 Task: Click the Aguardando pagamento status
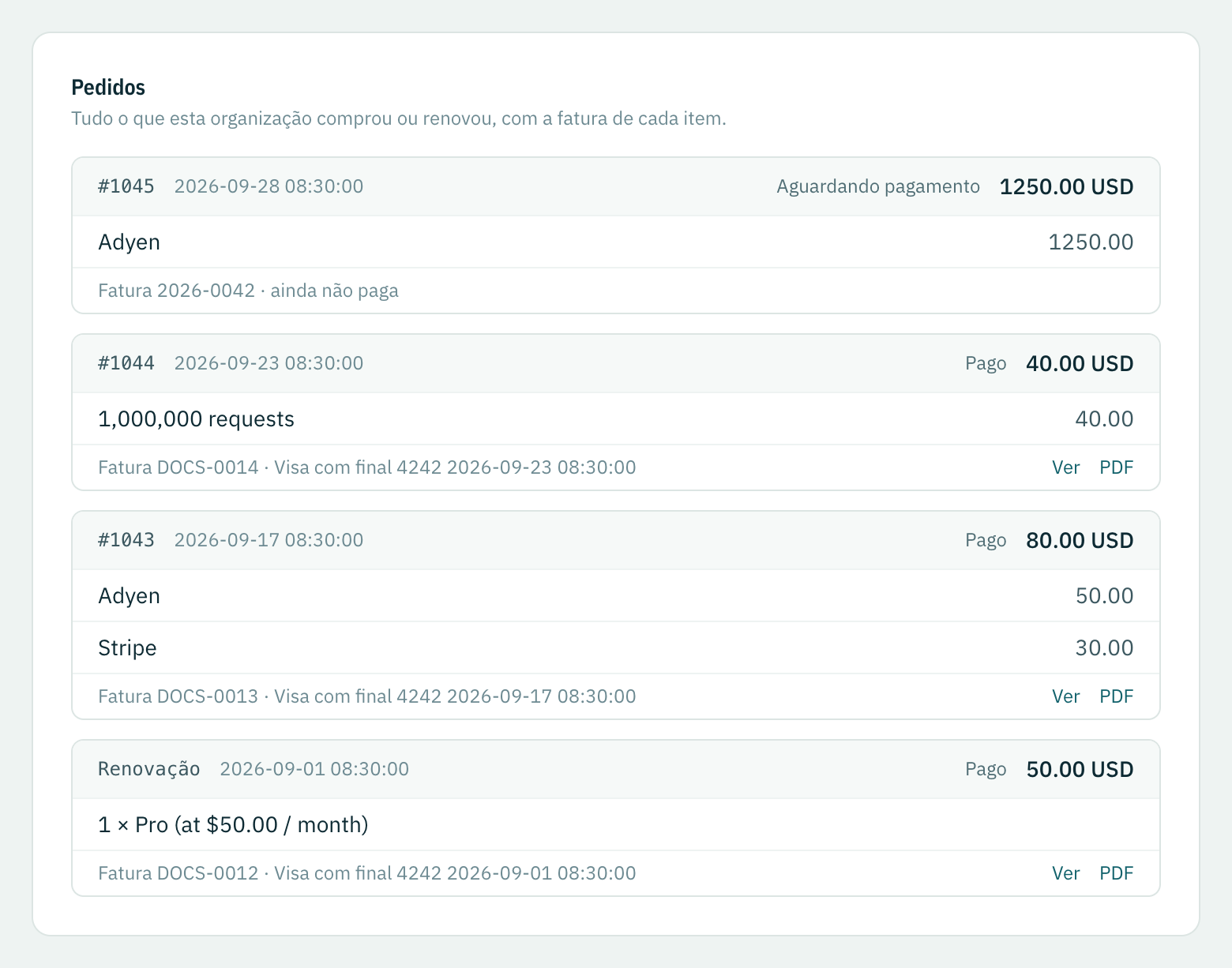point(878,186)
